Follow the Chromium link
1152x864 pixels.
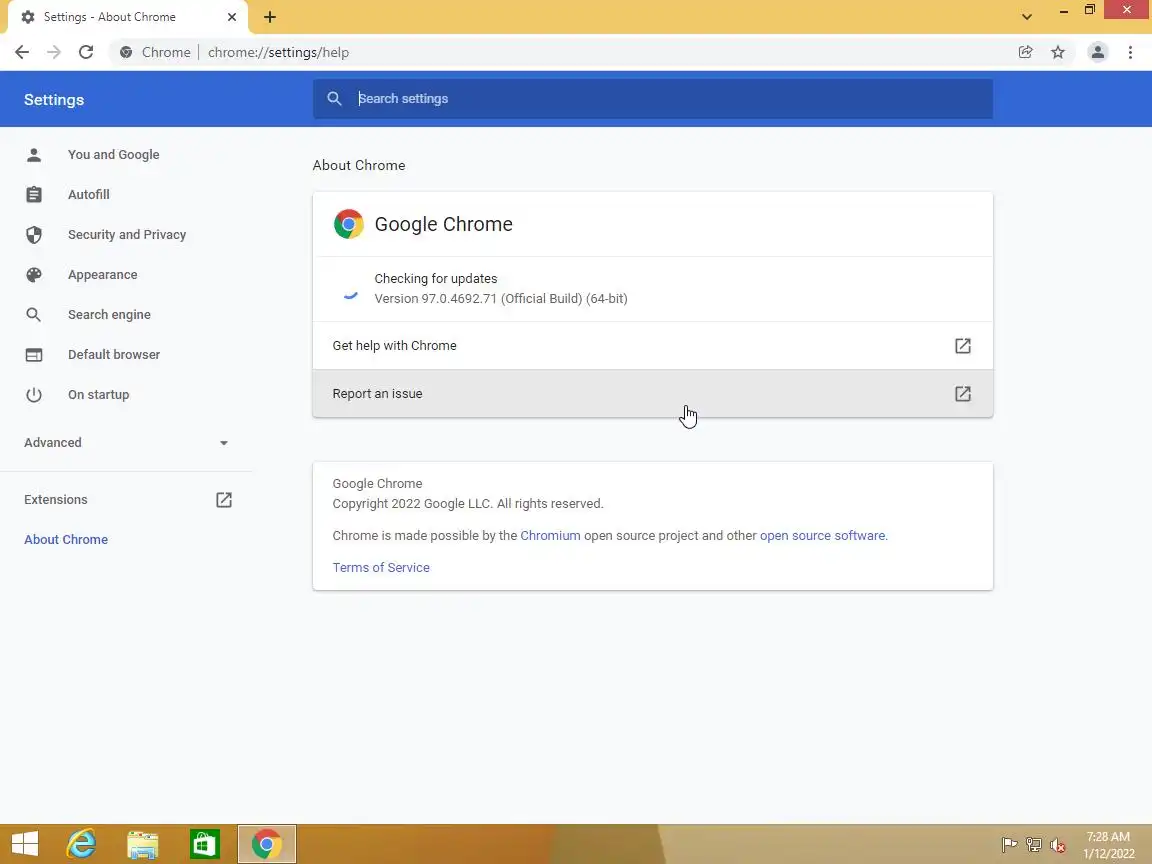pyautogui.click(x=550, y=536)
